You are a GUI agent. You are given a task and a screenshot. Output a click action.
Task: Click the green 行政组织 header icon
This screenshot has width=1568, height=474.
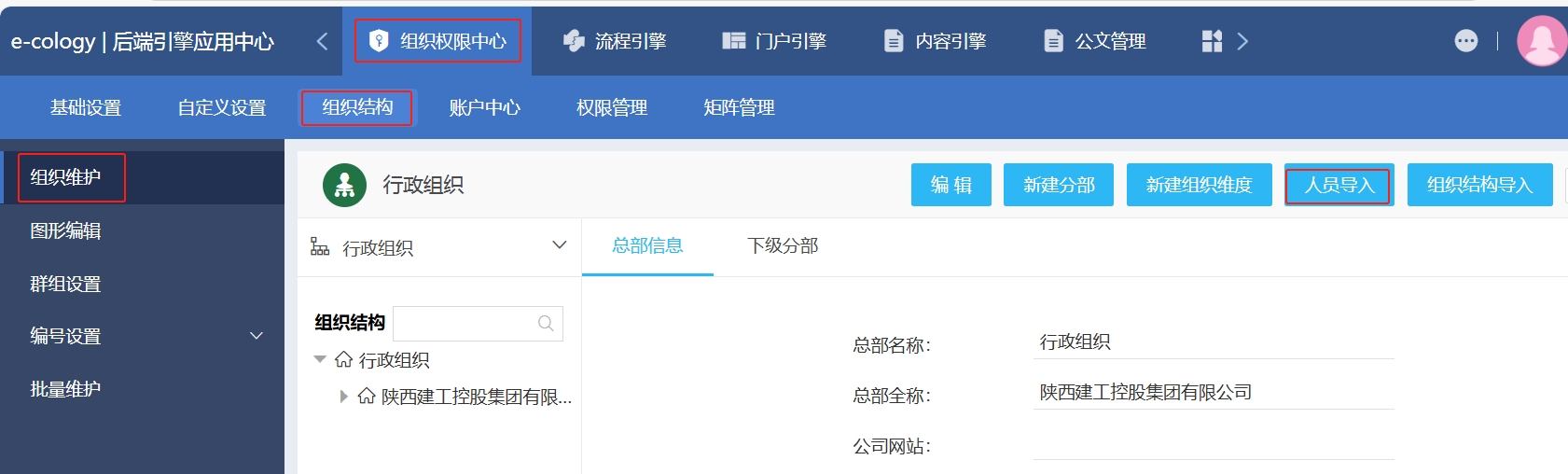pos(344,185)
